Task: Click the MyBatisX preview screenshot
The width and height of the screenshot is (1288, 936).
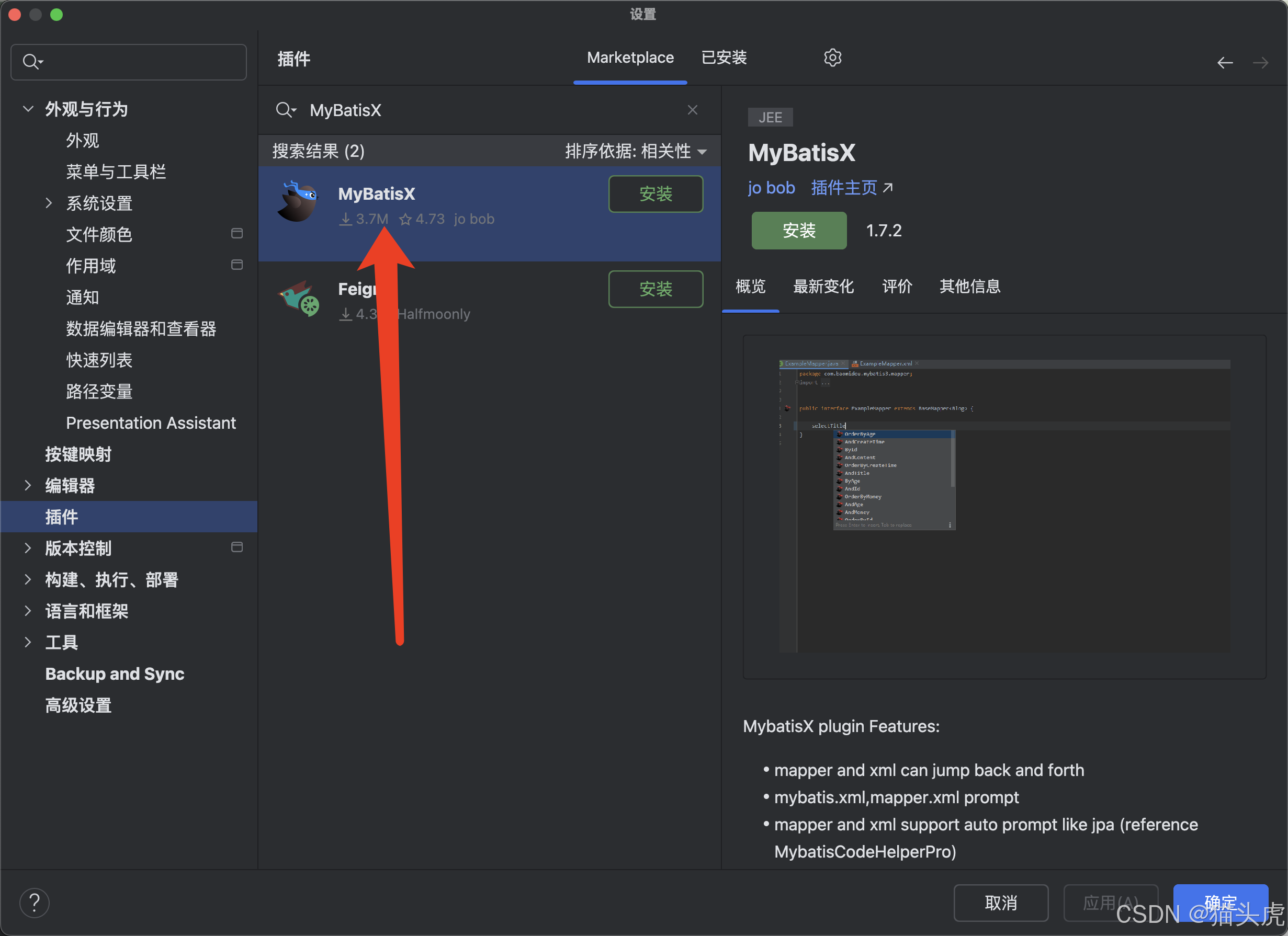Action: (1003, 506)
